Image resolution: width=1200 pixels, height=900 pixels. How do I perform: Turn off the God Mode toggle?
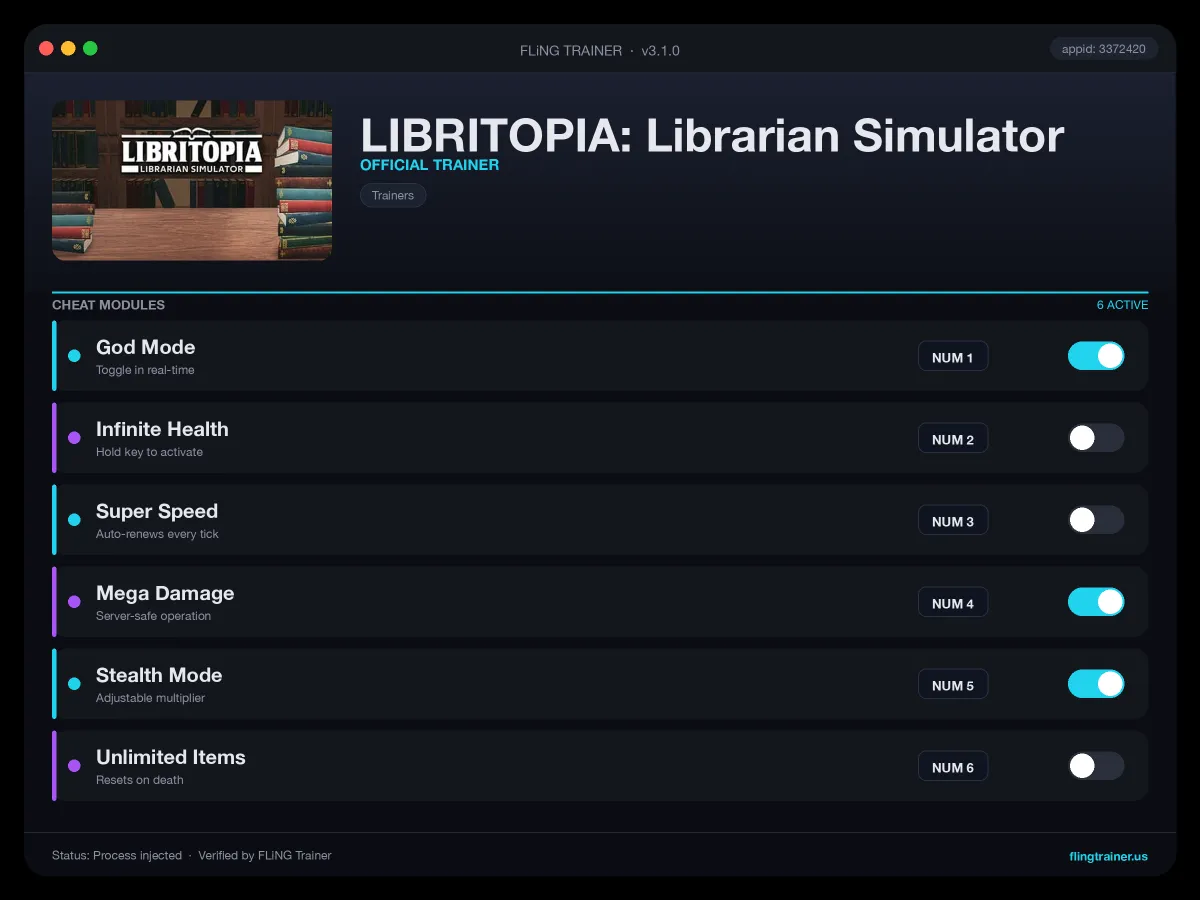click(x=1096, y=356)
